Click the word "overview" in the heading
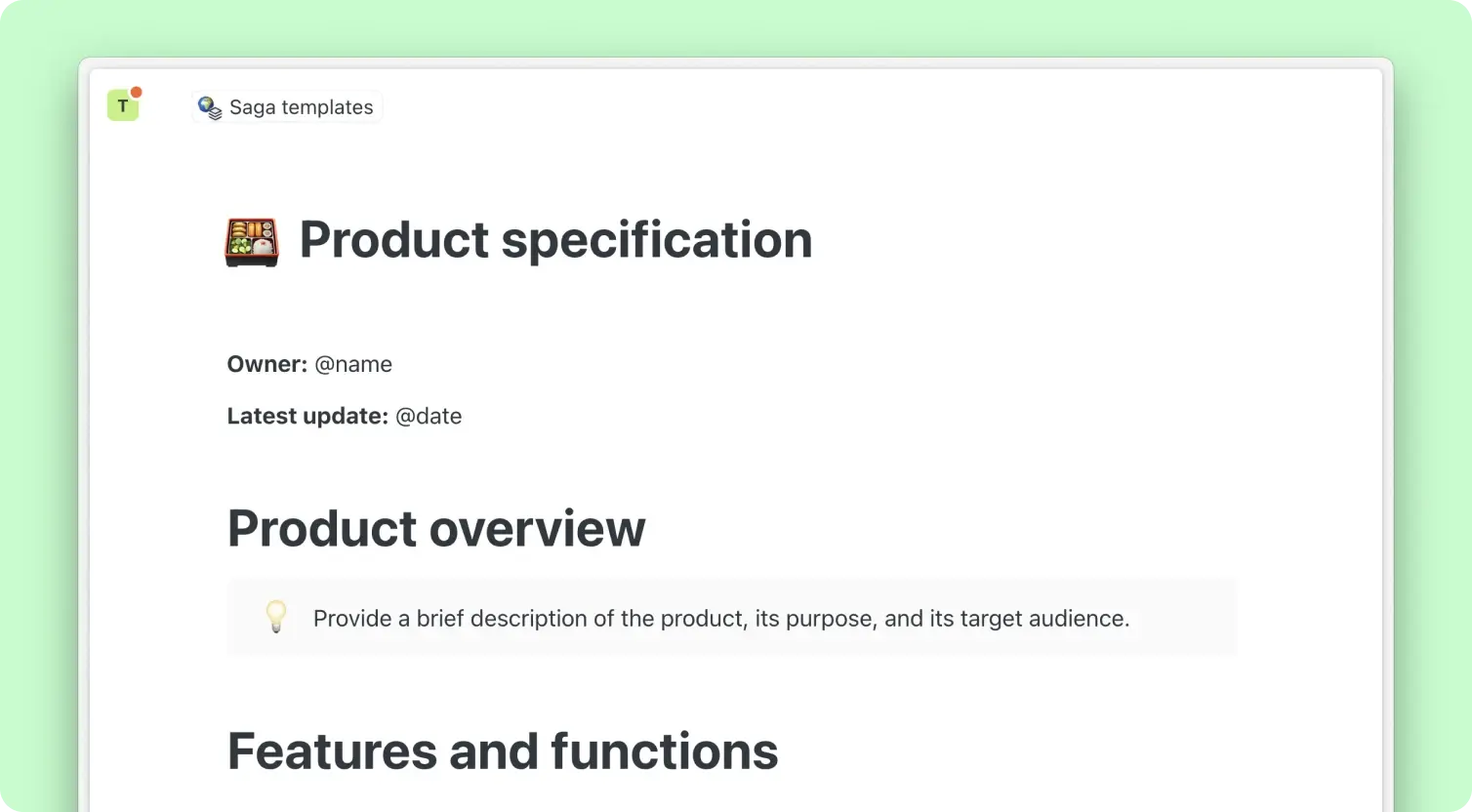Viewport: 1472px width, 812px height. (x=537, y=528)
